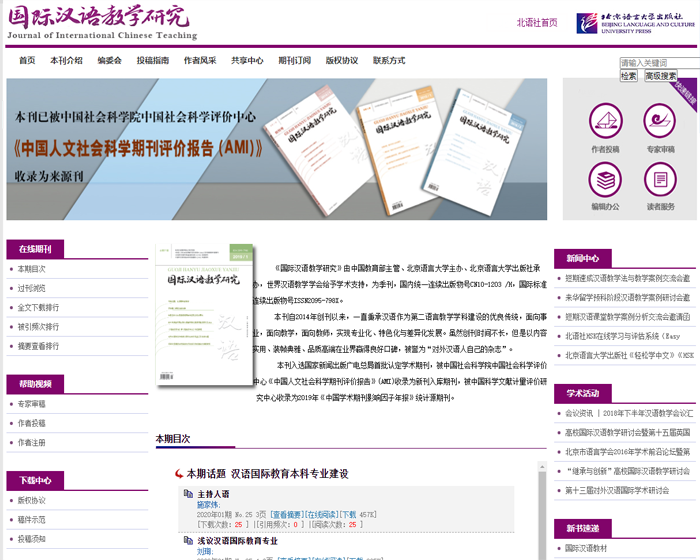The height and width of the screenshot is (560, 700).
Task: Open 投稿指南 menu item
Action: (153, 60)
